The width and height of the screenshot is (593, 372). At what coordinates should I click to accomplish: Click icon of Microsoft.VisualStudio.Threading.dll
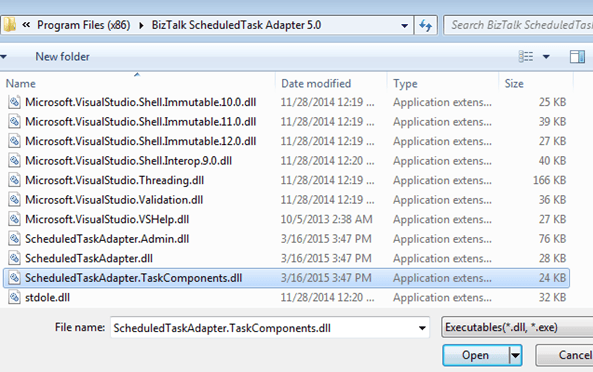click(14, 180)
